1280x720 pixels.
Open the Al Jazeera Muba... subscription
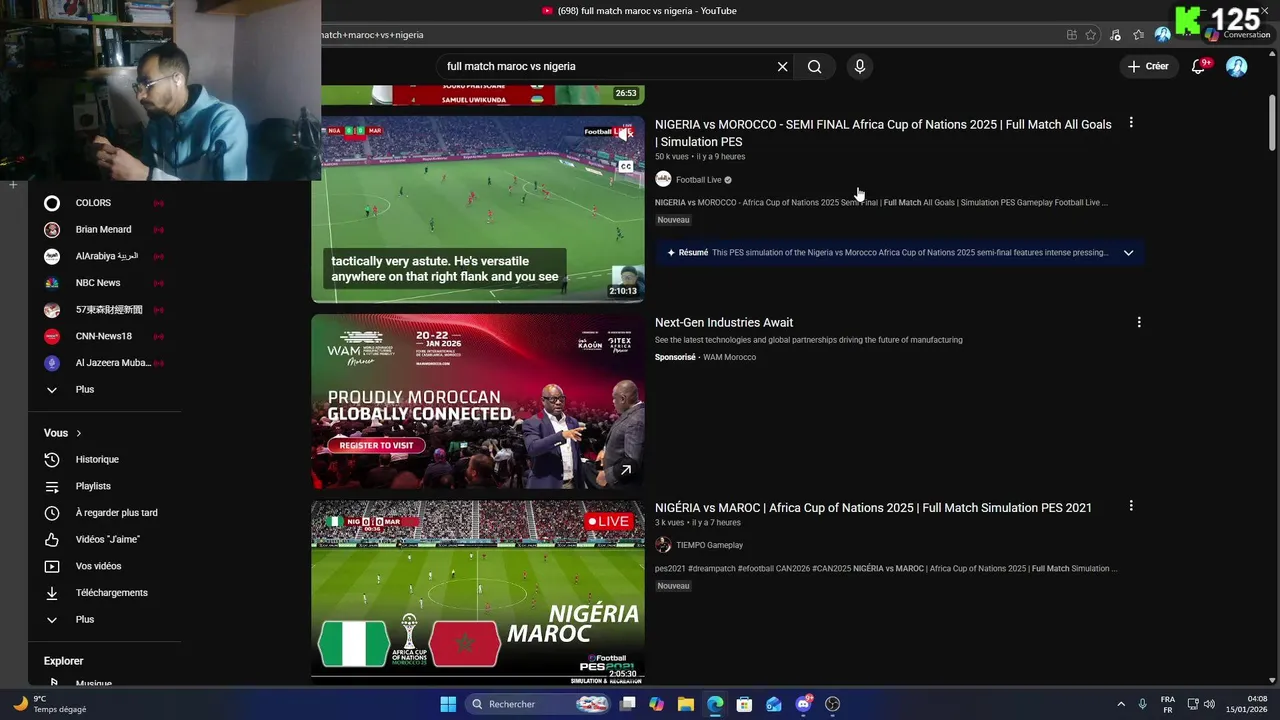click(x=104, y=363)
